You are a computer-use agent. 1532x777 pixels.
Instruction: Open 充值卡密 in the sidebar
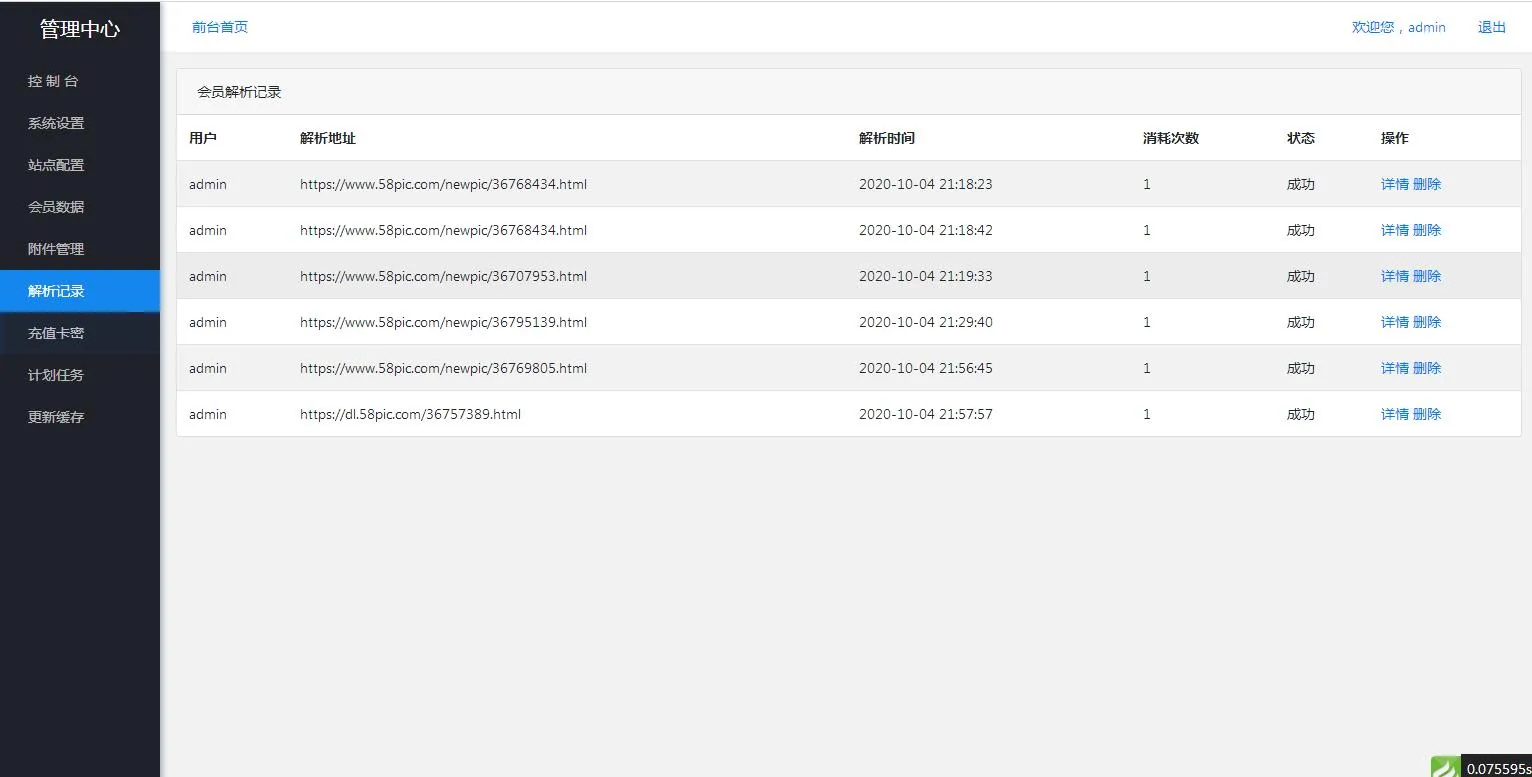coord(56,333)
